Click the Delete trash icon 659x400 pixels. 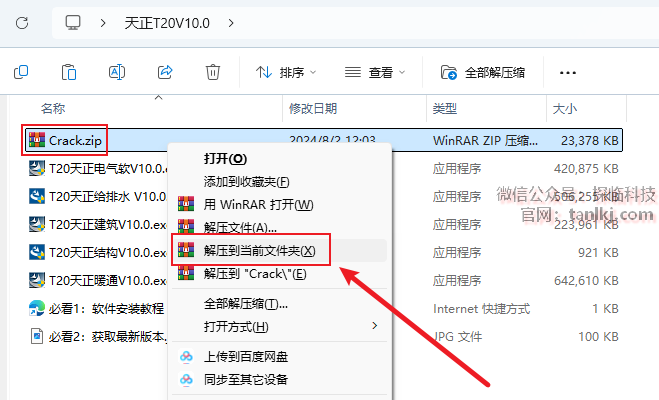(x=213, y=72)
